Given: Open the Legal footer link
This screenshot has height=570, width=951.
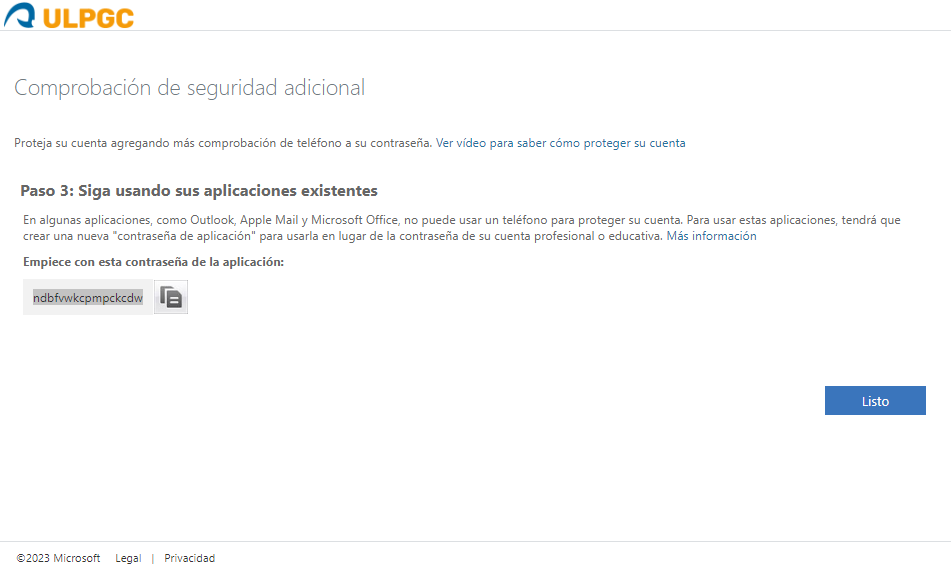Looking at the screenshot, I should [x=128, y=558].
